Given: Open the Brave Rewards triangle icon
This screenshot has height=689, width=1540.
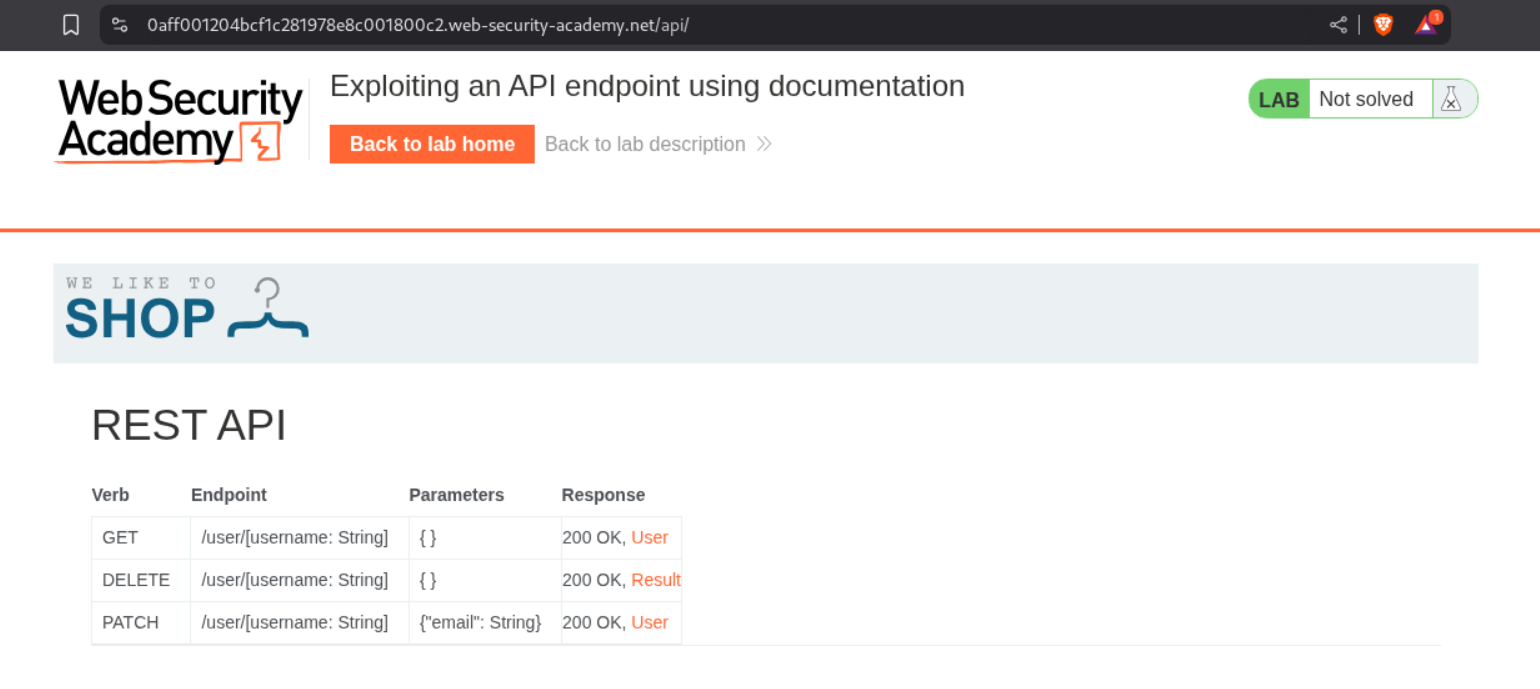Looking at the screenshot, I should pyautogui.click(x=1426, y=25).
